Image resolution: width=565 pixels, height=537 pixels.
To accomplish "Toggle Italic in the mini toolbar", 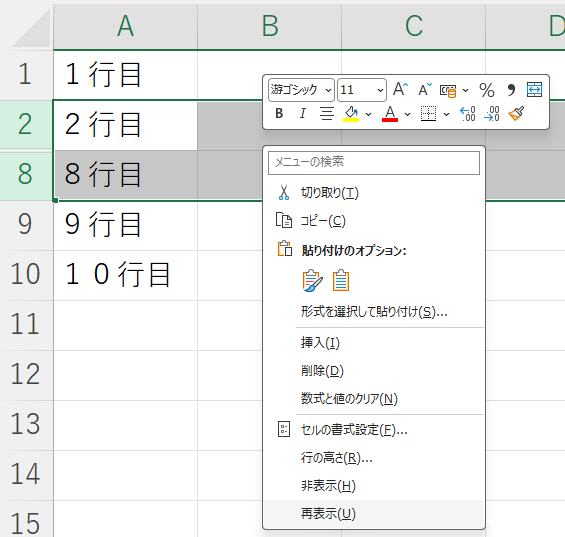I will [302, 114].
